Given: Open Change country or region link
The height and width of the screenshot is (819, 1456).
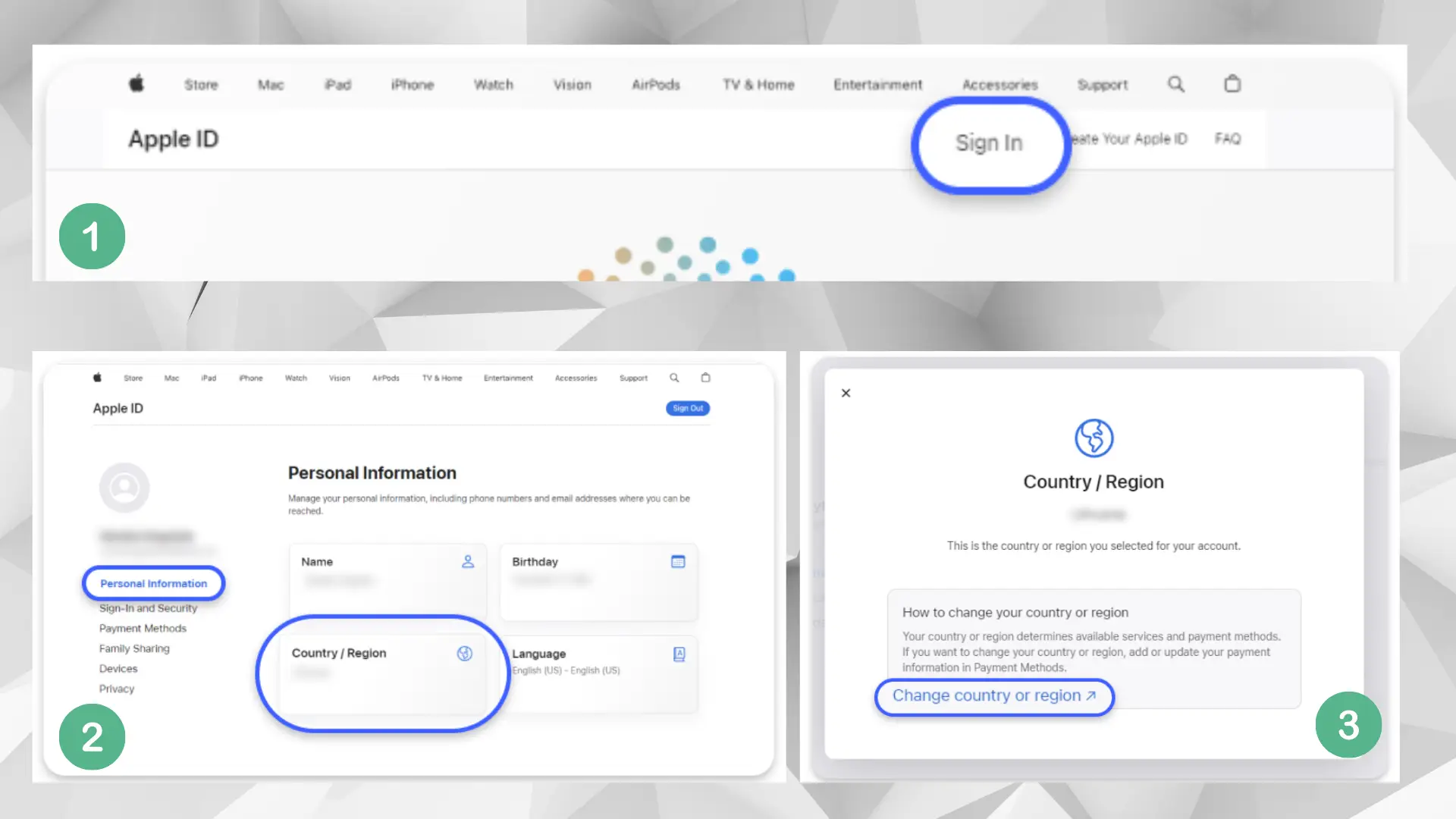Looking at the screenshot, I should pos(993,695).
